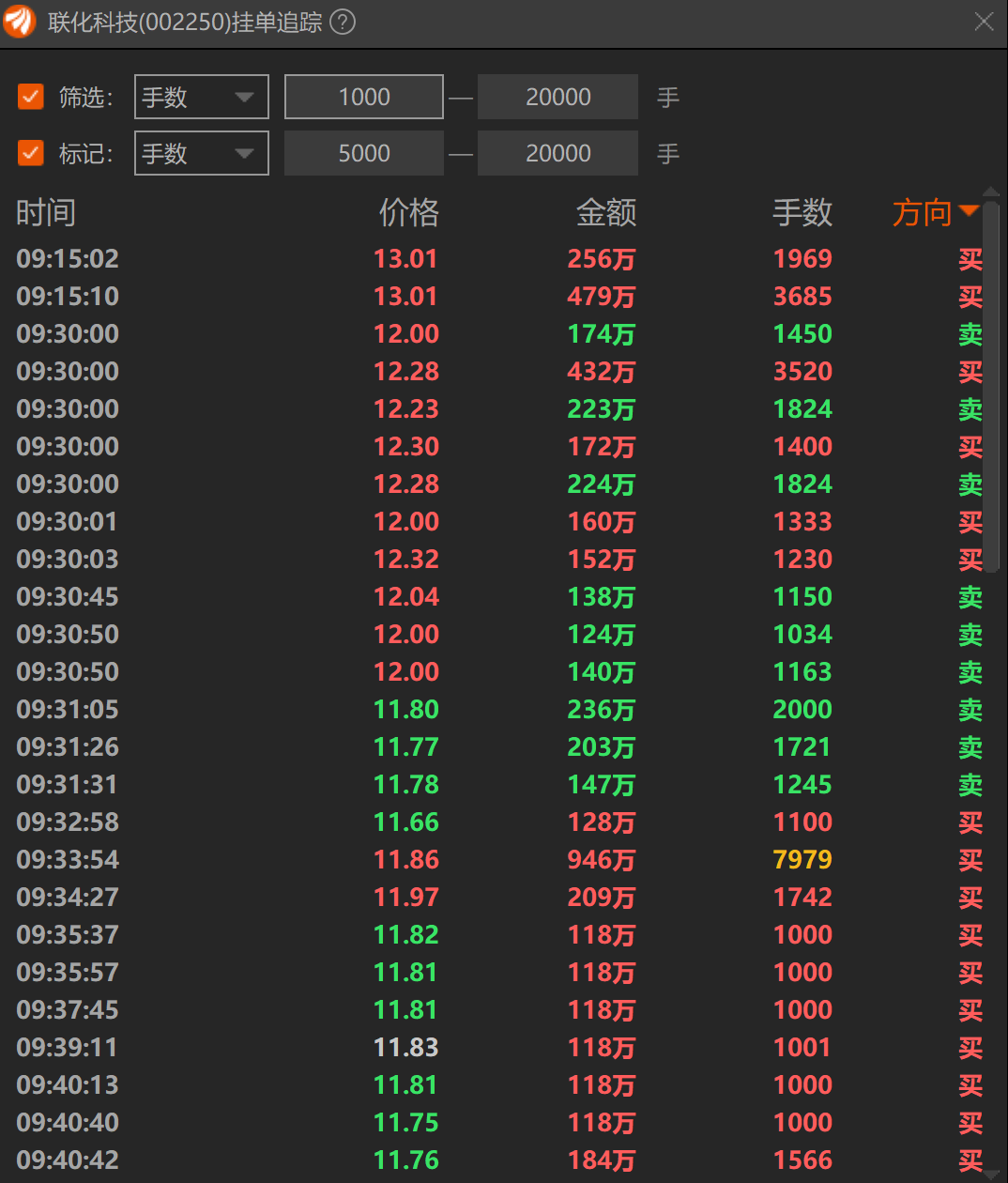Uncheck the 标记 mark checkbox
The height and width of the screenshot is (1183, 1008).
(31, 153)
